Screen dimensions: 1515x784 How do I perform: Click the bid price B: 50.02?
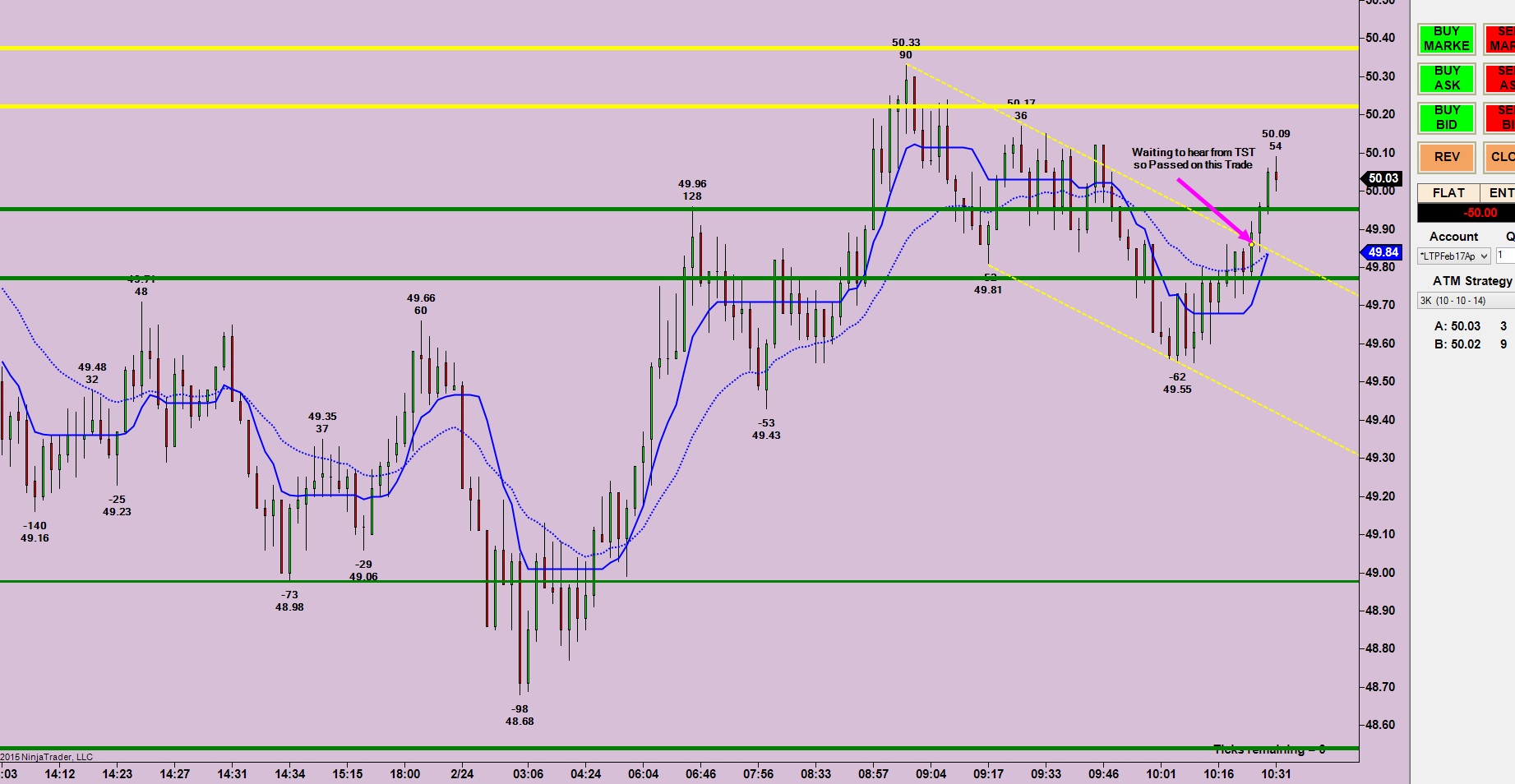pyautogui.click(x=1457, y=344)
